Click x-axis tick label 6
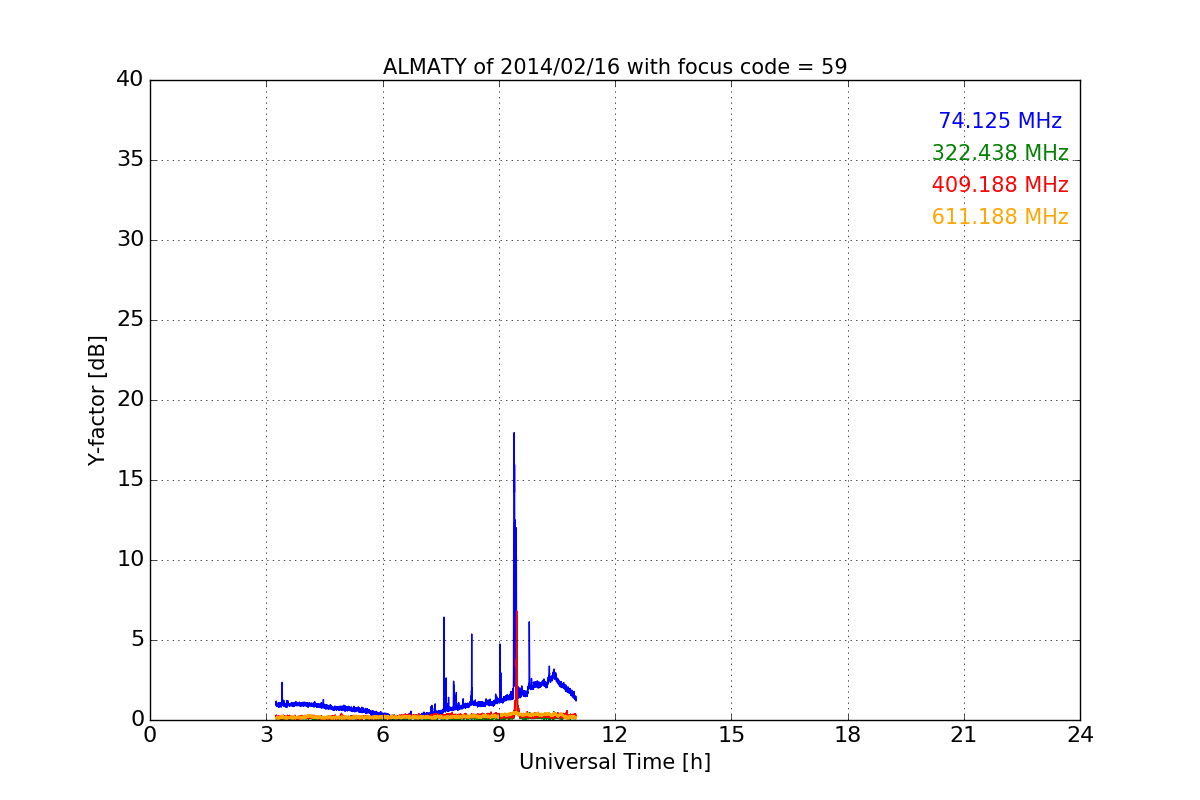This screenshot has width=1200, height=800. (x=383, y=735)
